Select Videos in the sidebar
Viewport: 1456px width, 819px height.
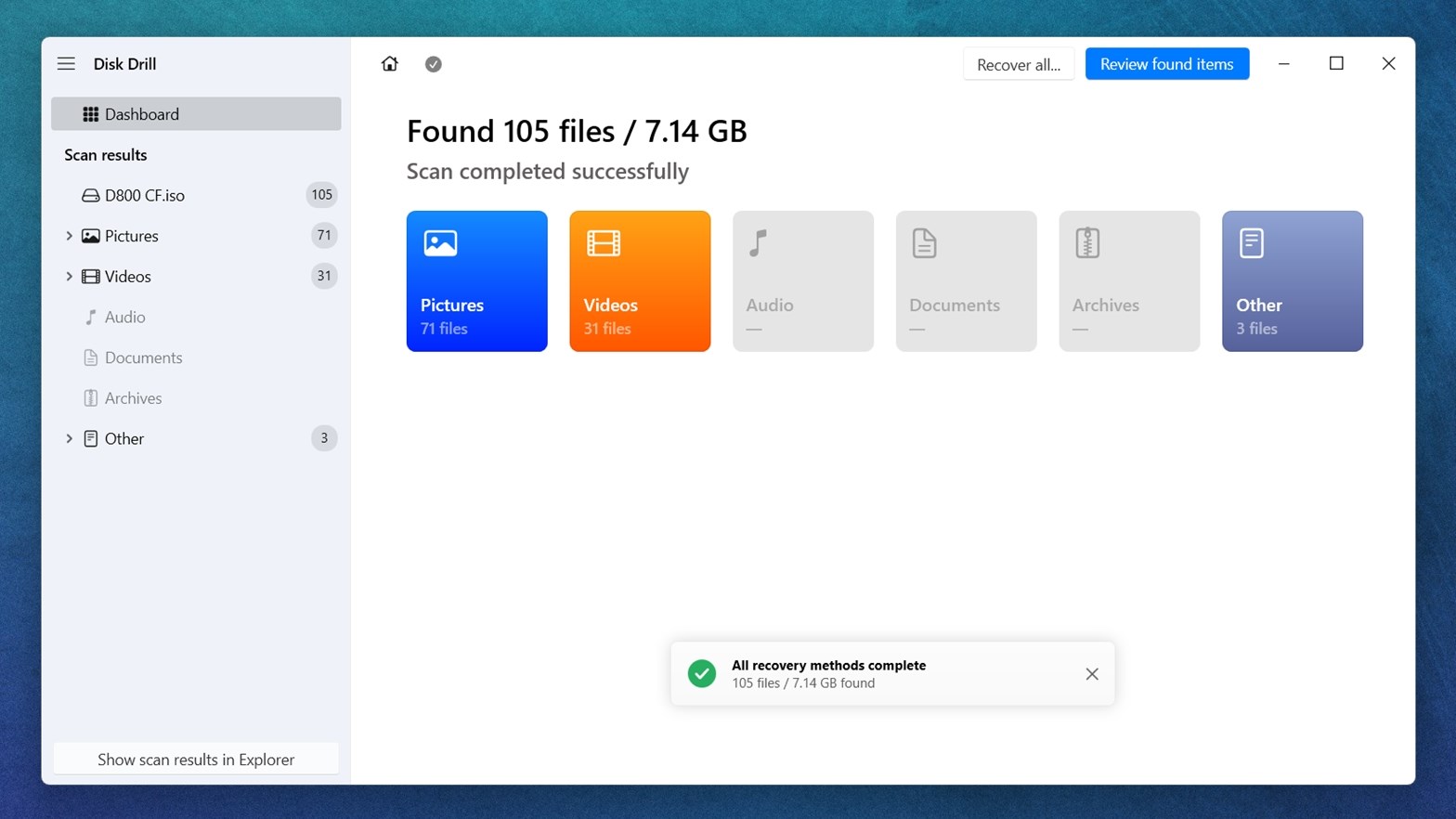[x=196, y=277]
